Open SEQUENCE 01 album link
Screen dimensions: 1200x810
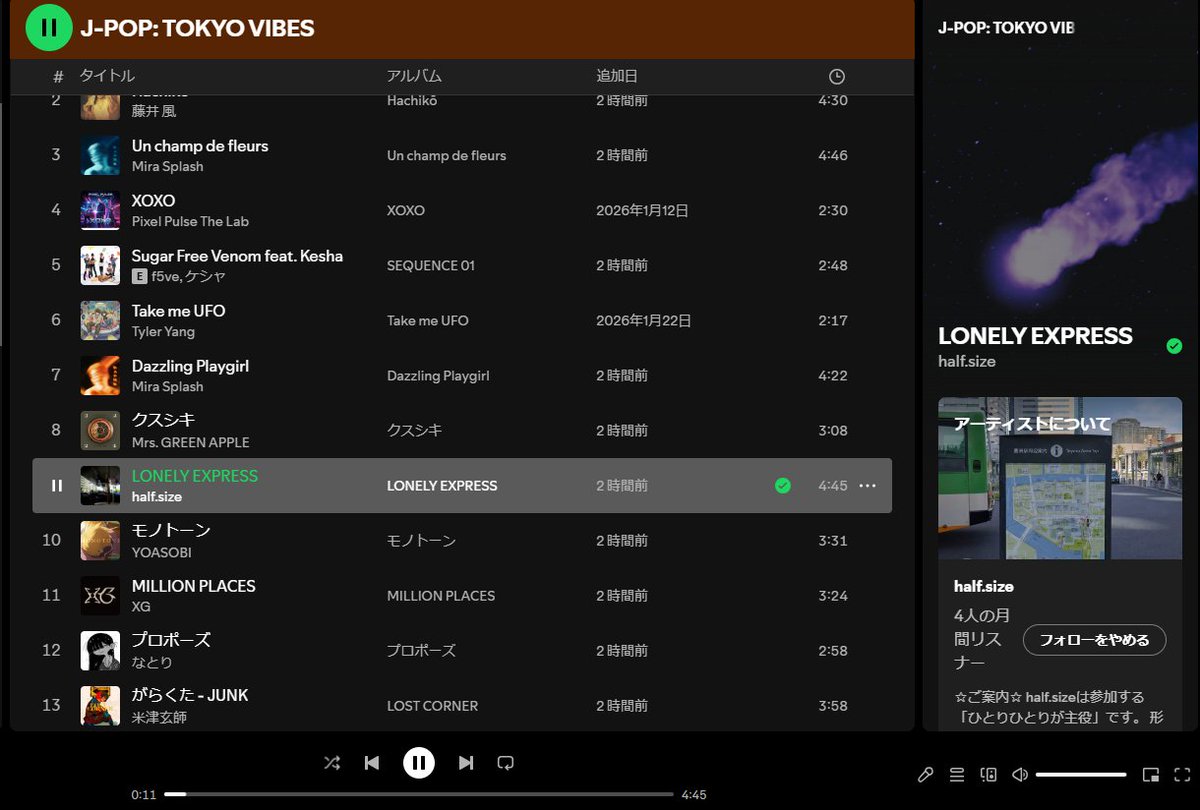tap(431, 266)
